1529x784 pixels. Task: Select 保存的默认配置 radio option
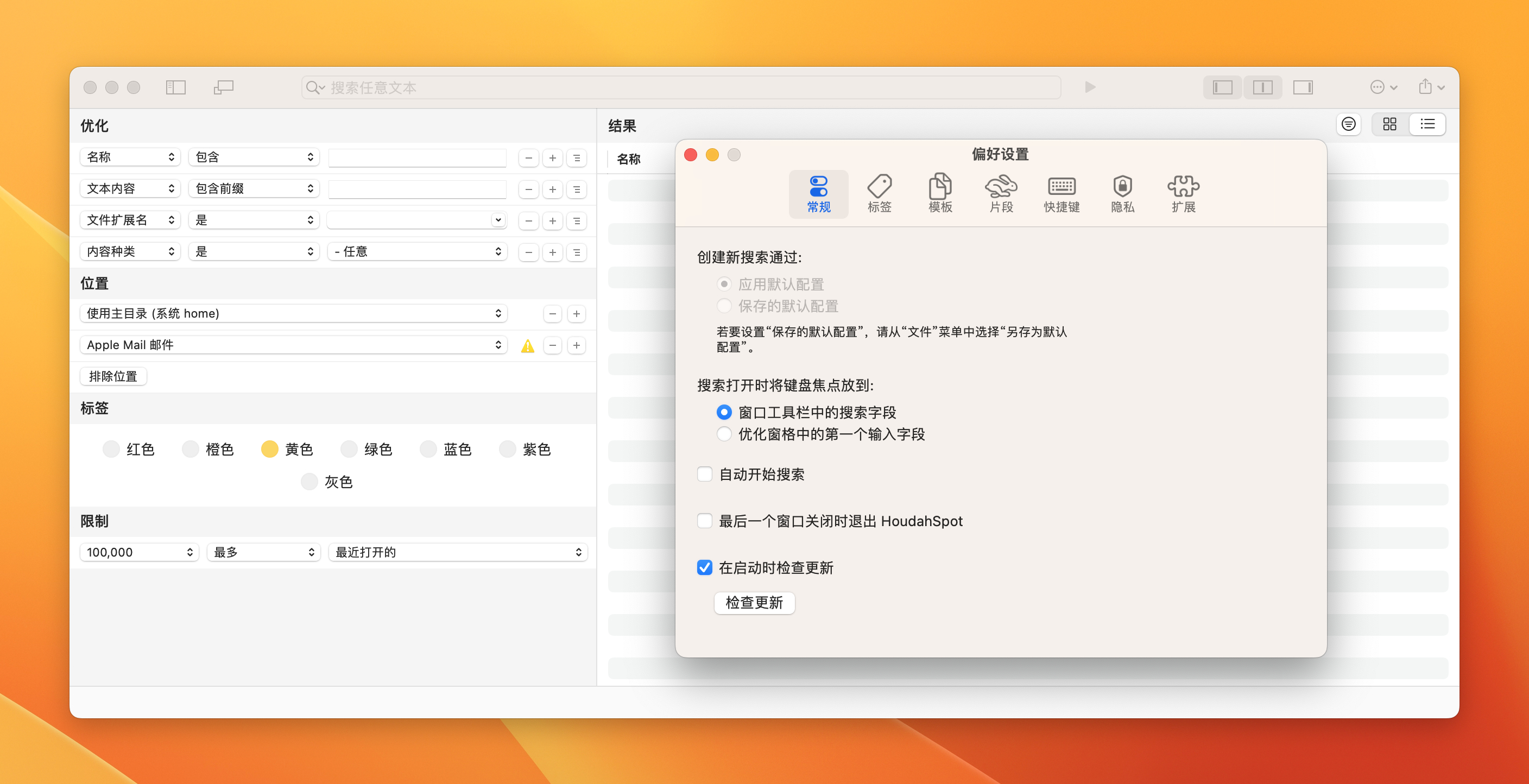[x=724, y=306]
